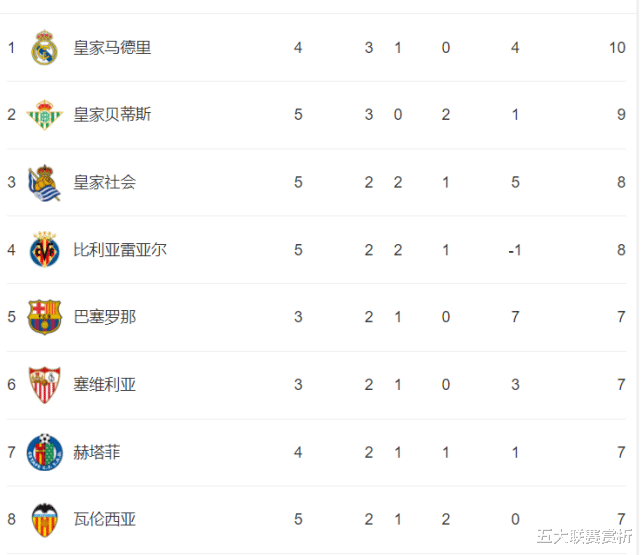641x555 pixels.
Task: Click the Real Madrid club crest
Action: click(44, 48)
